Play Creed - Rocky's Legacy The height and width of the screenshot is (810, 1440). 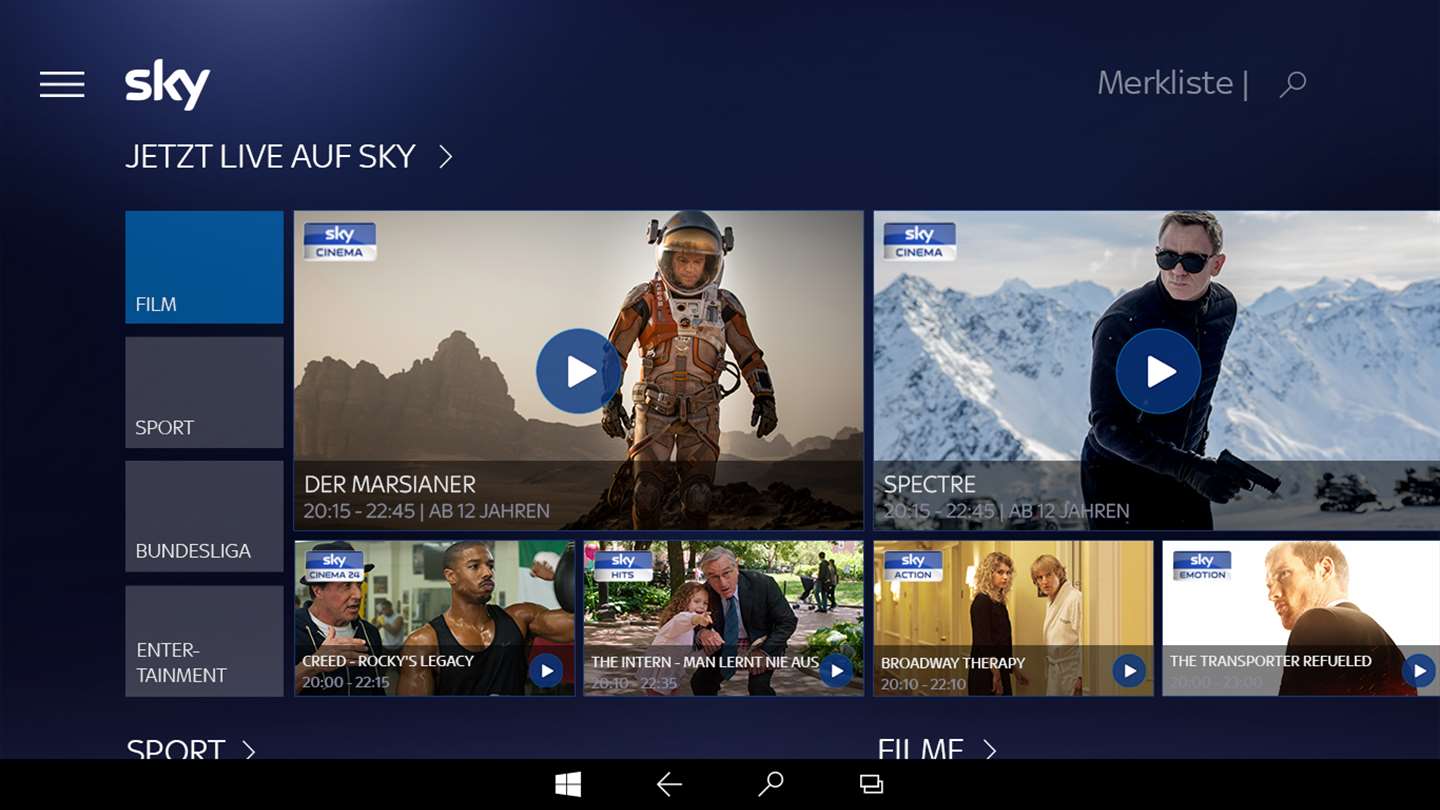[546, 670]
